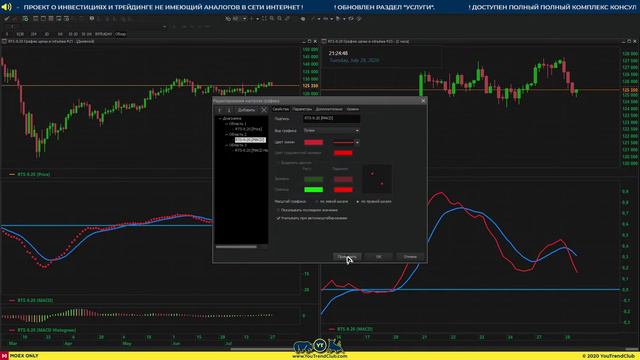The width and height of the screenshot is (640, 360).
Task: Click the tree panel horizontal scrollbar
Action: coord(236,247)
